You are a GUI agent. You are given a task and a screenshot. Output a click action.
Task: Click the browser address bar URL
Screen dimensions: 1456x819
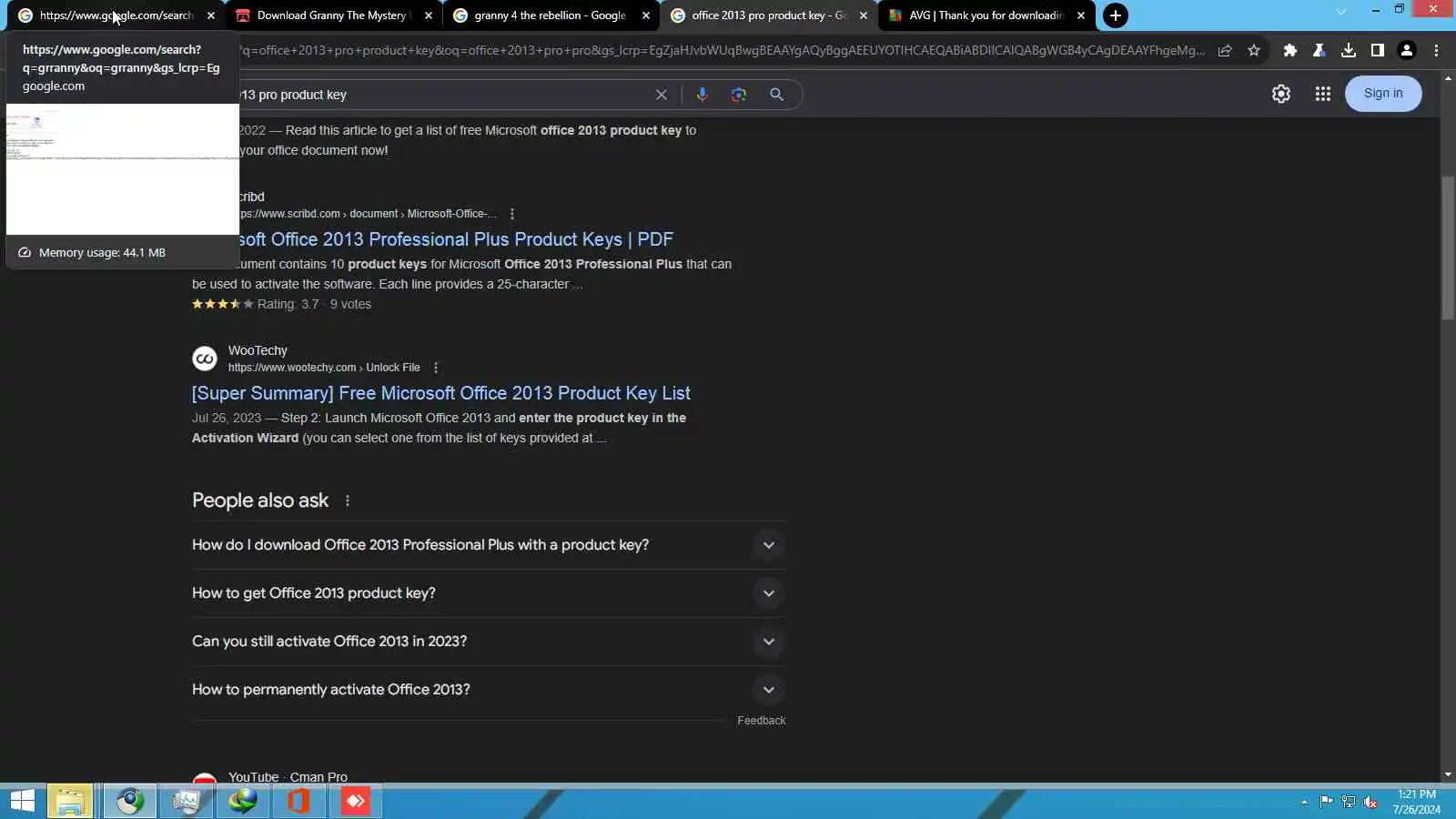(722, 51)
